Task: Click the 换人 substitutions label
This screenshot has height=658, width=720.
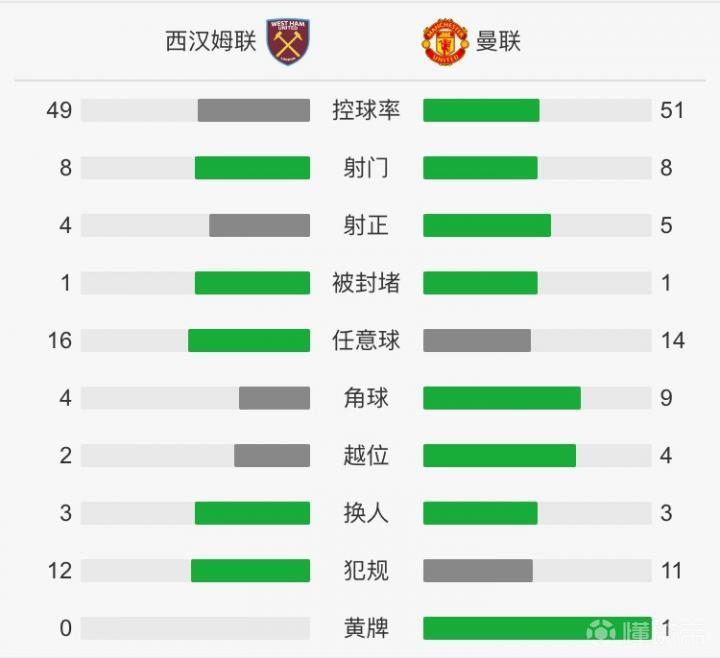Action: [366, 513]
